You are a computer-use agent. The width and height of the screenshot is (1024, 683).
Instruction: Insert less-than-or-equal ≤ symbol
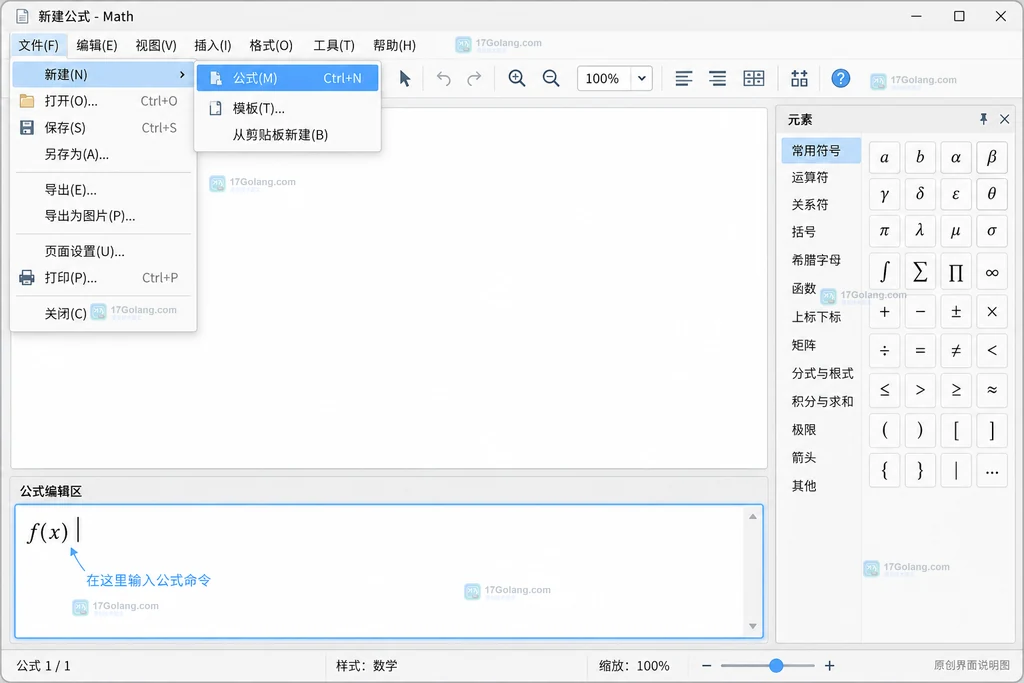884,390
